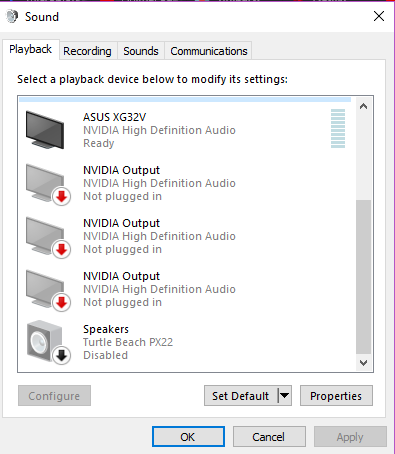This screenshot has height=454, width=395.
Task: Switch to the Communications tab
Action: (x=209, y=51)
